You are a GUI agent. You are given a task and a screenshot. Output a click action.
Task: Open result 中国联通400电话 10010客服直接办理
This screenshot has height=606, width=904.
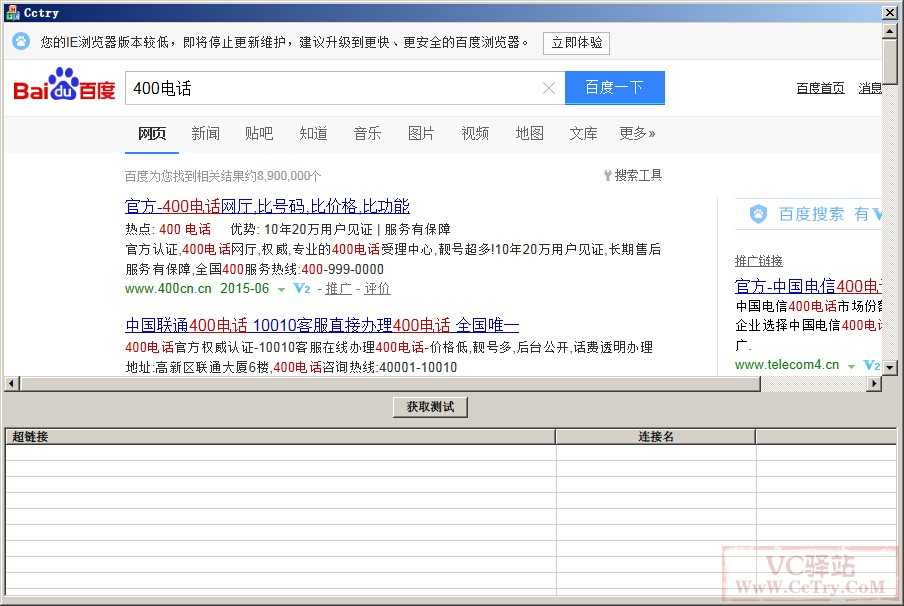(x=322, y=325)
